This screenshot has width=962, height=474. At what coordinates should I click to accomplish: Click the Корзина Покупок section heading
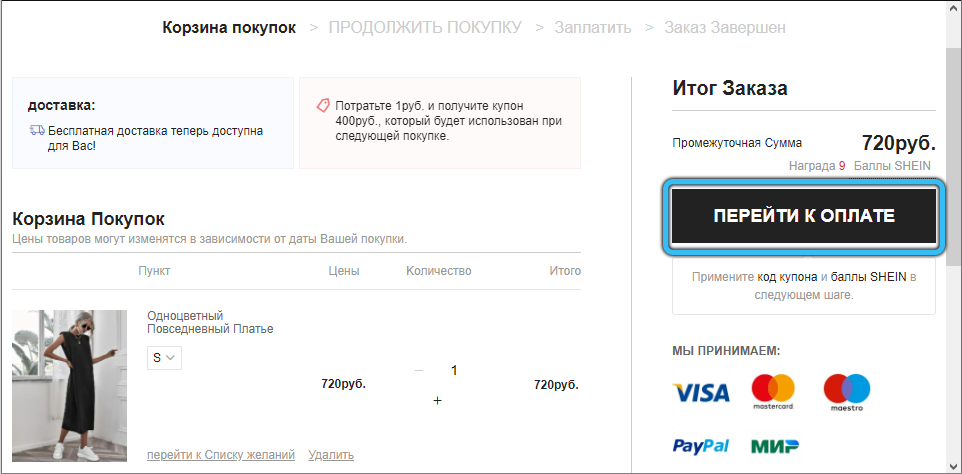click(x=88, y=219)
